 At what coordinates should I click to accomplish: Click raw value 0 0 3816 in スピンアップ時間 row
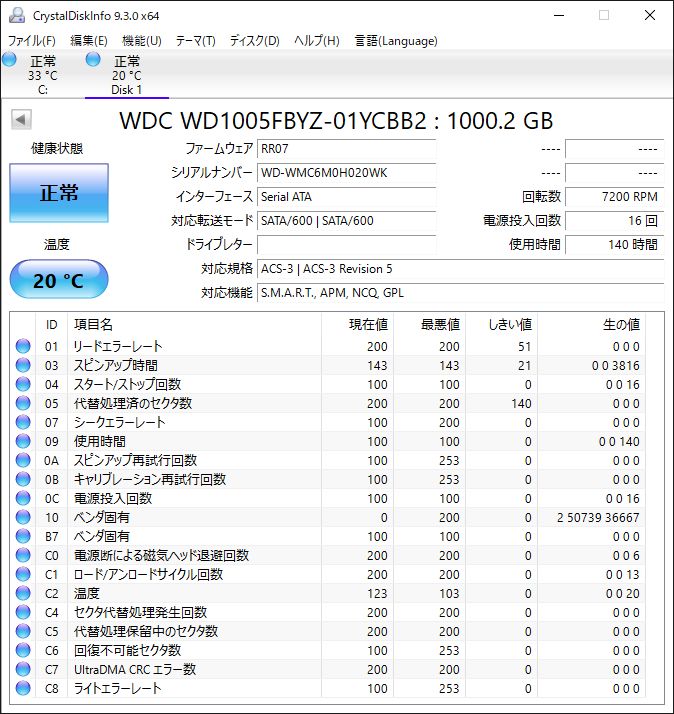(x=616, y=366)
